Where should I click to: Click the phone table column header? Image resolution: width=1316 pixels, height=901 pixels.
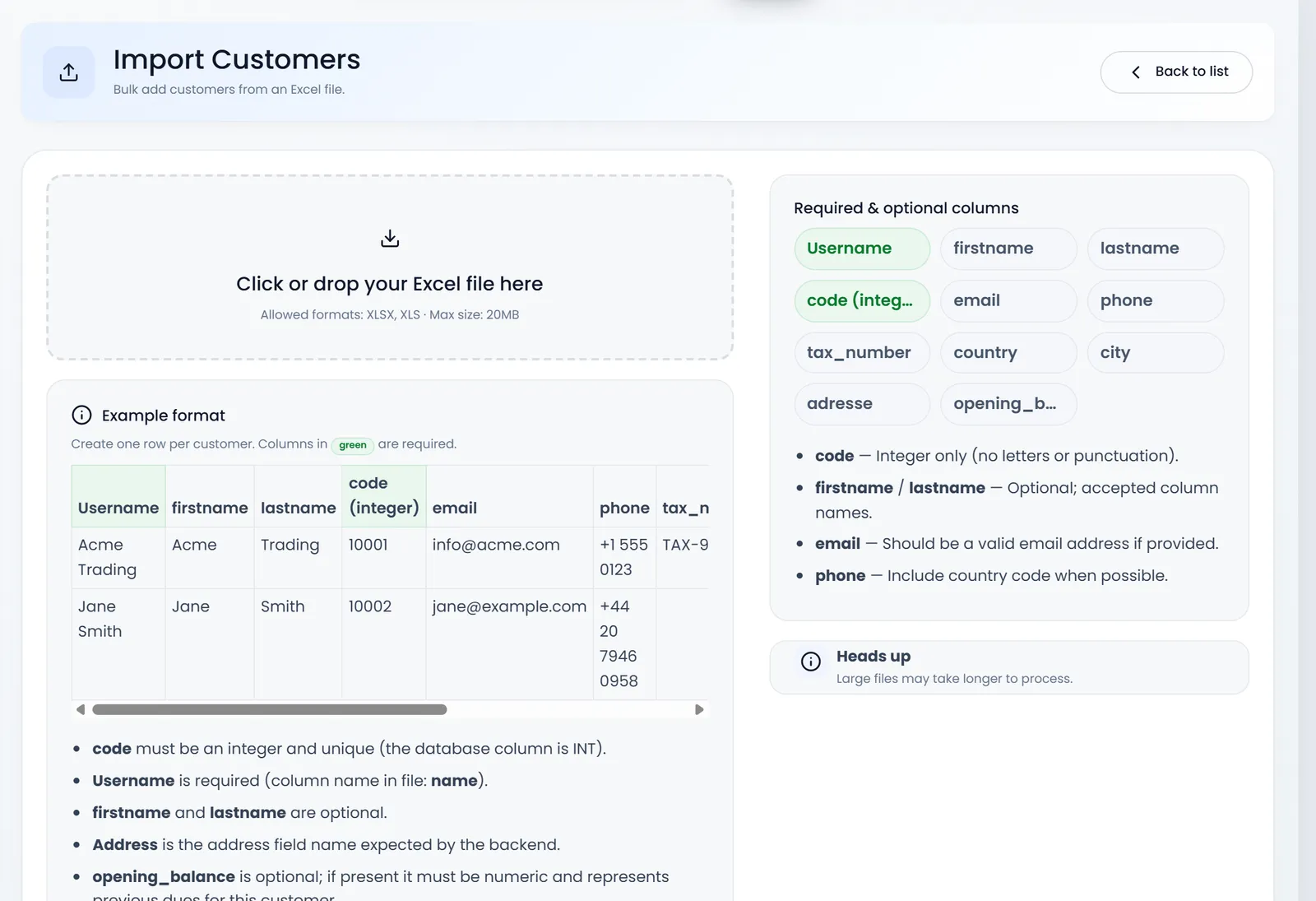624,496
